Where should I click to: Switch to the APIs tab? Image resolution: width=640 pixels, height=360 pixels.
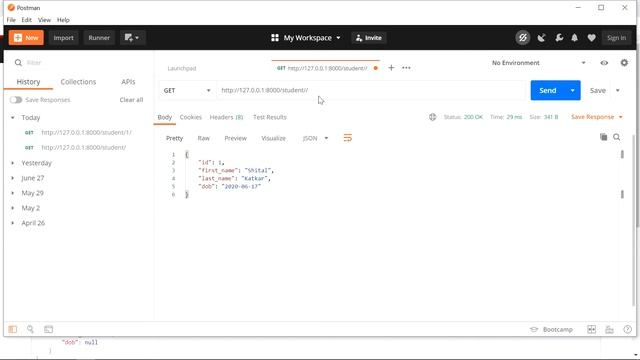click(128, 82)
